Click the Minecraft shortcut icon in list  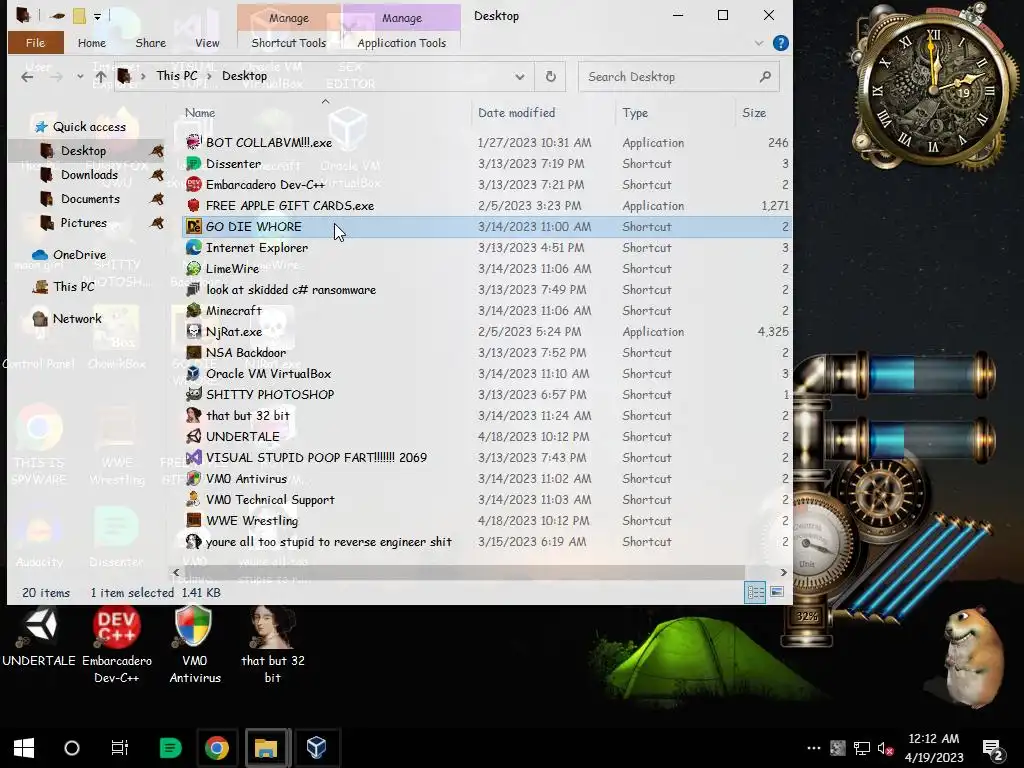193,310
